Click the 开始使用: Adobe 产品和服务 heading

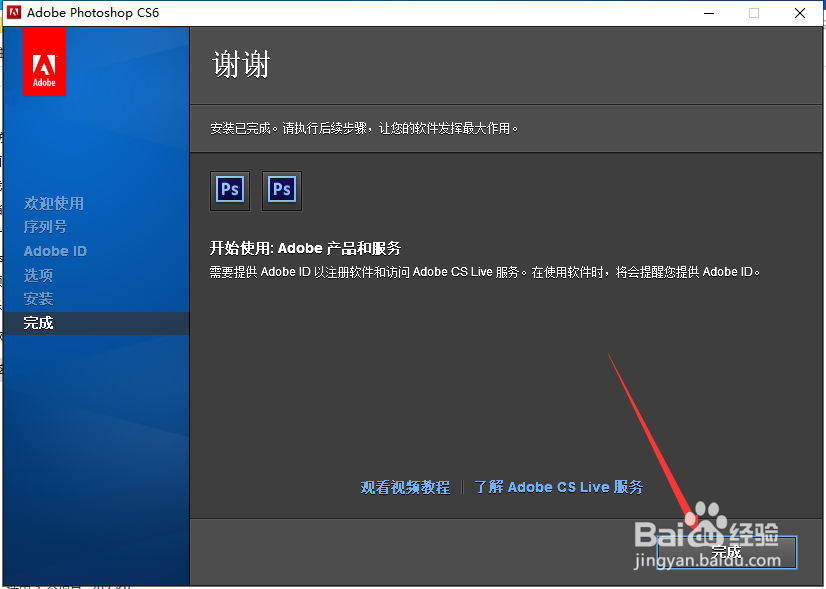(306, 248)
